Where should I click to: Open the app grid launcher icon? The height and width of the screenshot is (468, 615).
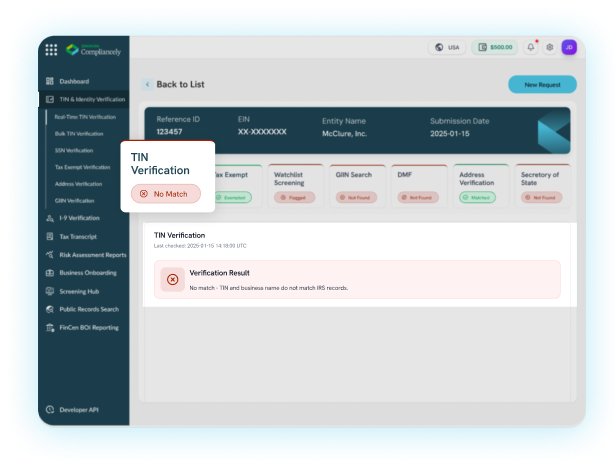[50, 49]
